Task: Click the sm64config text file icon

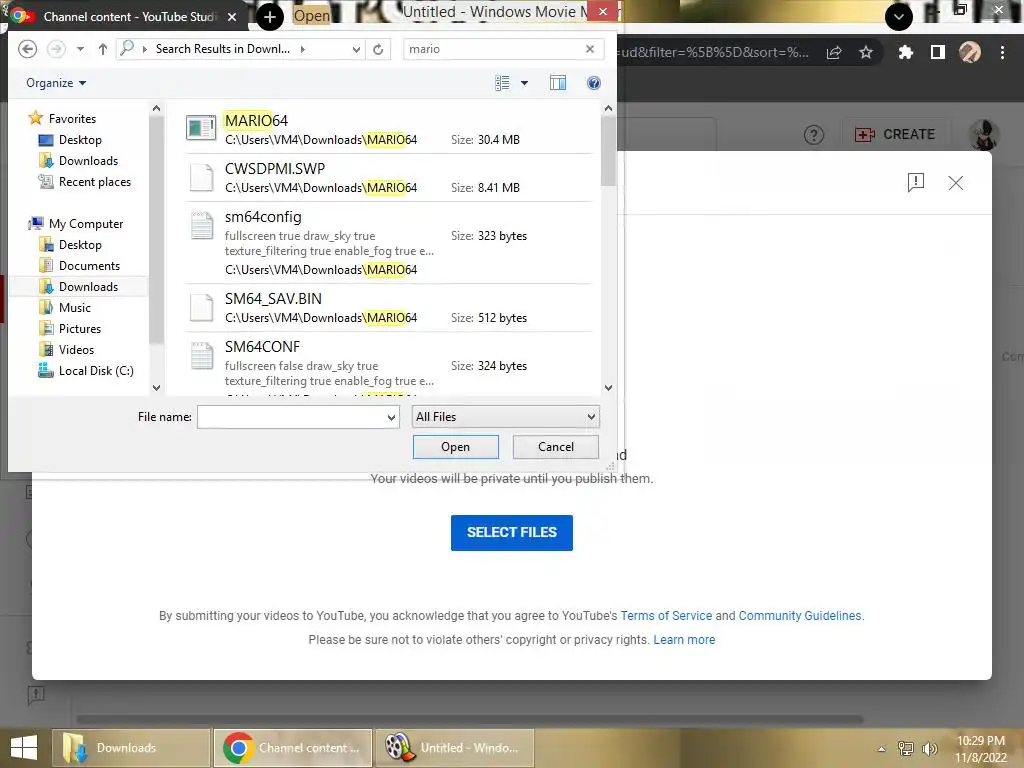Action: point(202,226)
